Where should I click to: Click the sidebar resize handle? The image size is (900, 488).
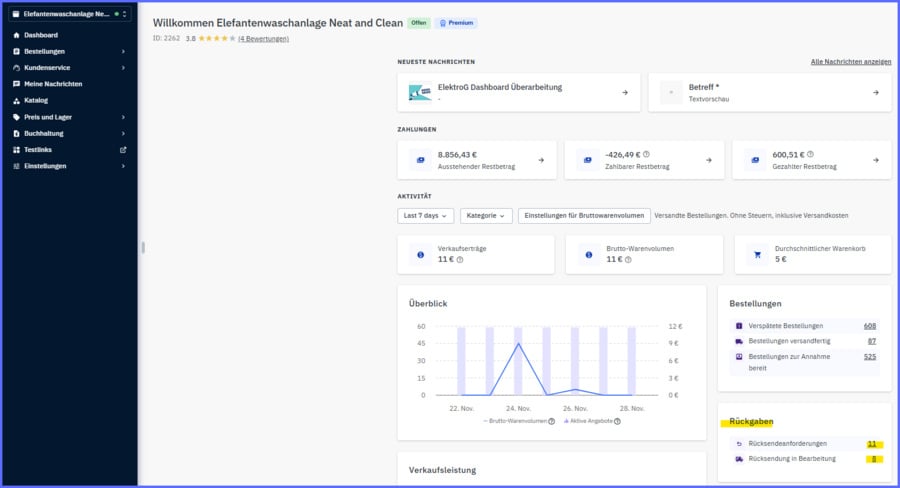(143, 247)
